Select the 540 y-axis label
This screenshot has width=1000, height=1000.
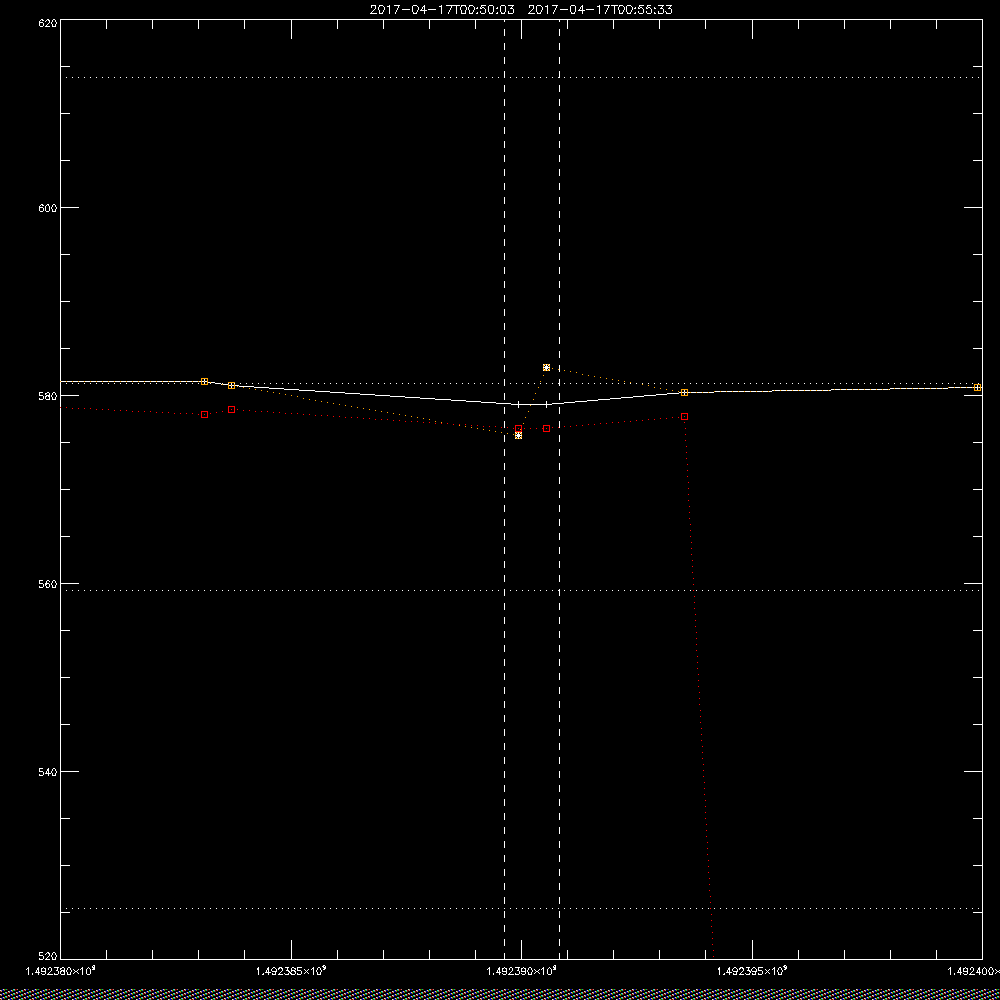pos(48,772)
